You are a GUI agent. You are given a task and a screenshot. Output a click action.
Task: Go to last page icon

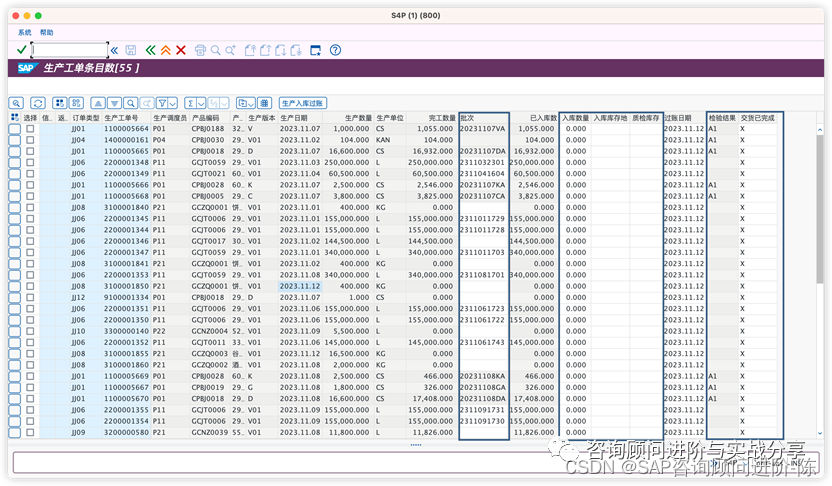point(296,50)
